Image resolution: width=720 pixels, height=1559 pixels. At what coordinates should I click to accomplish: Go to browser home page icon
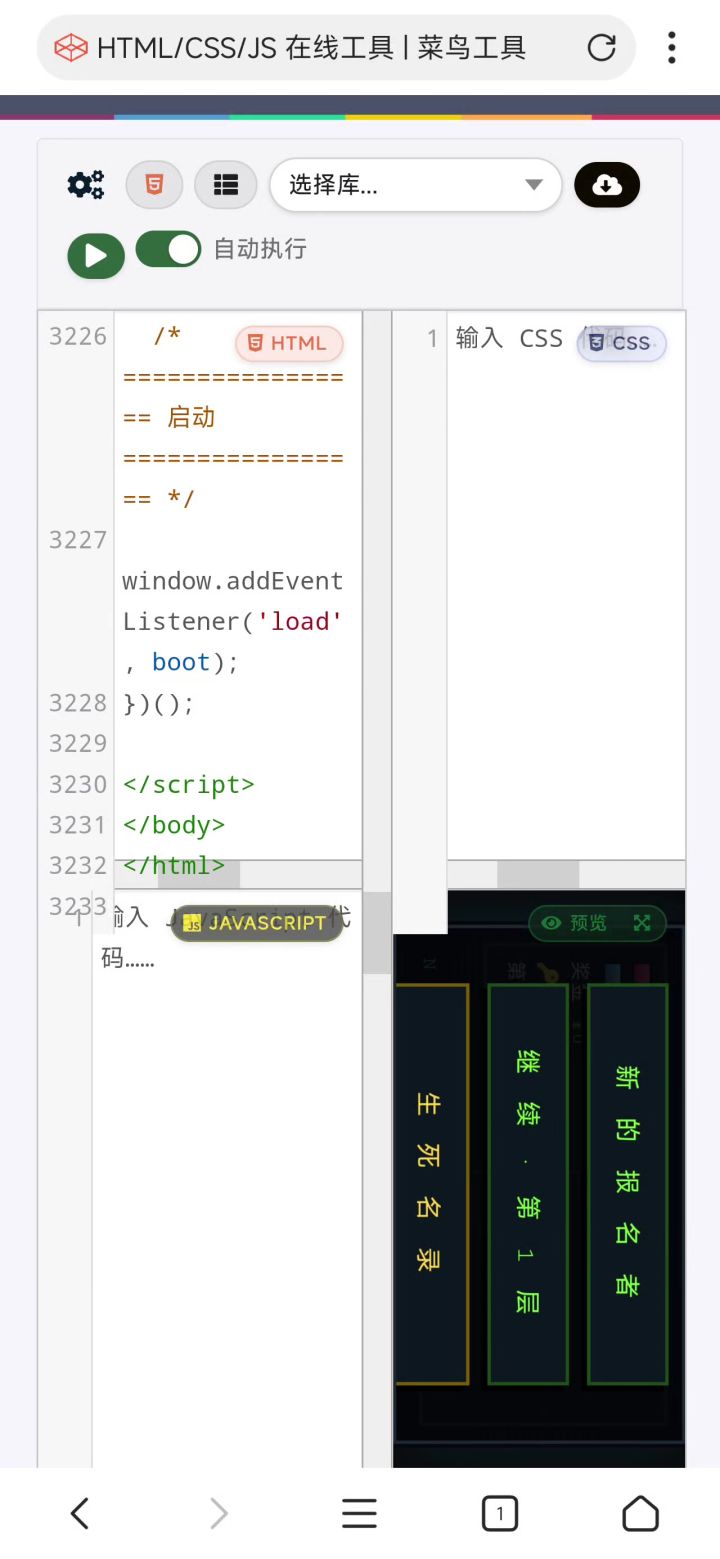click(640, 1513)
